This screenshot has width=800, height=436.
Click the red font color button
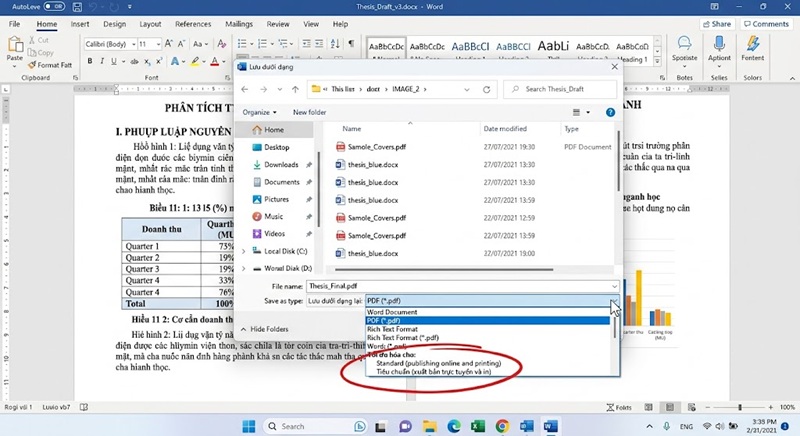coord(215,62)
